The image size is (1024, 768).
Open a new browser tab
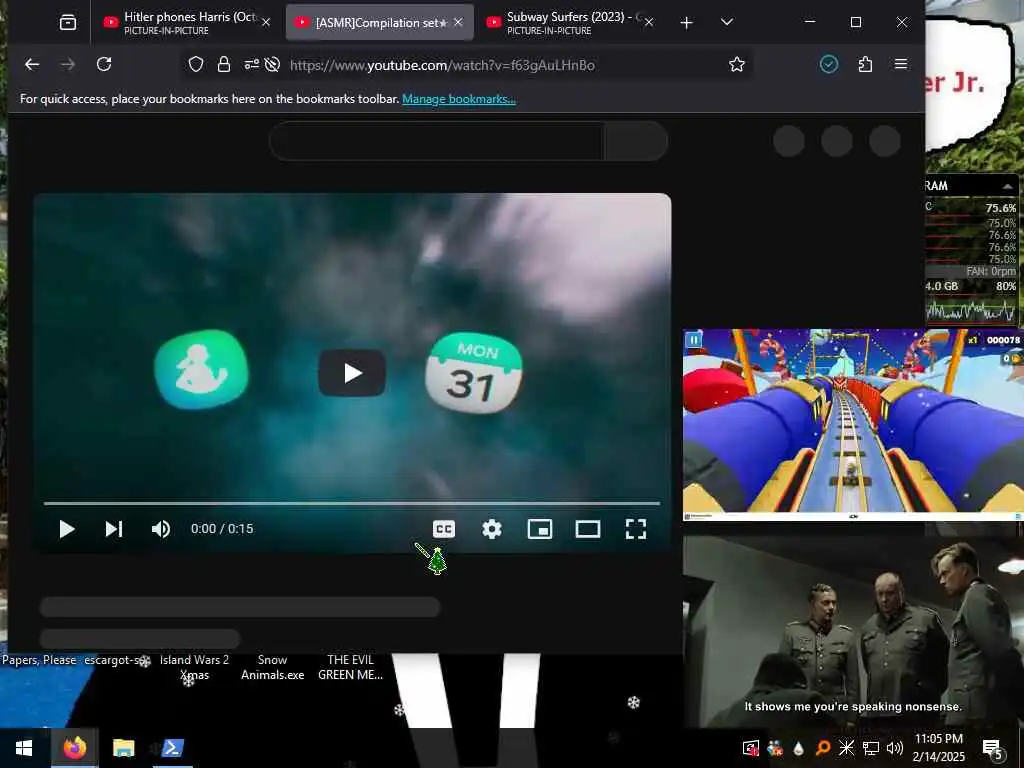point(686,23)
